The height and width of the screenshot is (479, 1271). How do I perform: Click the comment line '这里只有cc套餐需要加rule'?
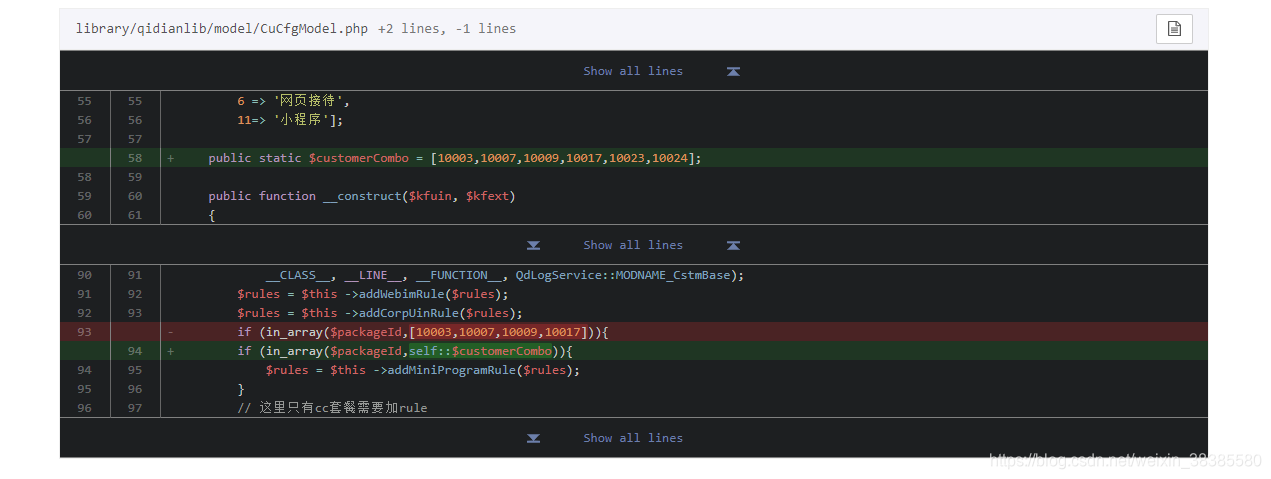(634, 408)
